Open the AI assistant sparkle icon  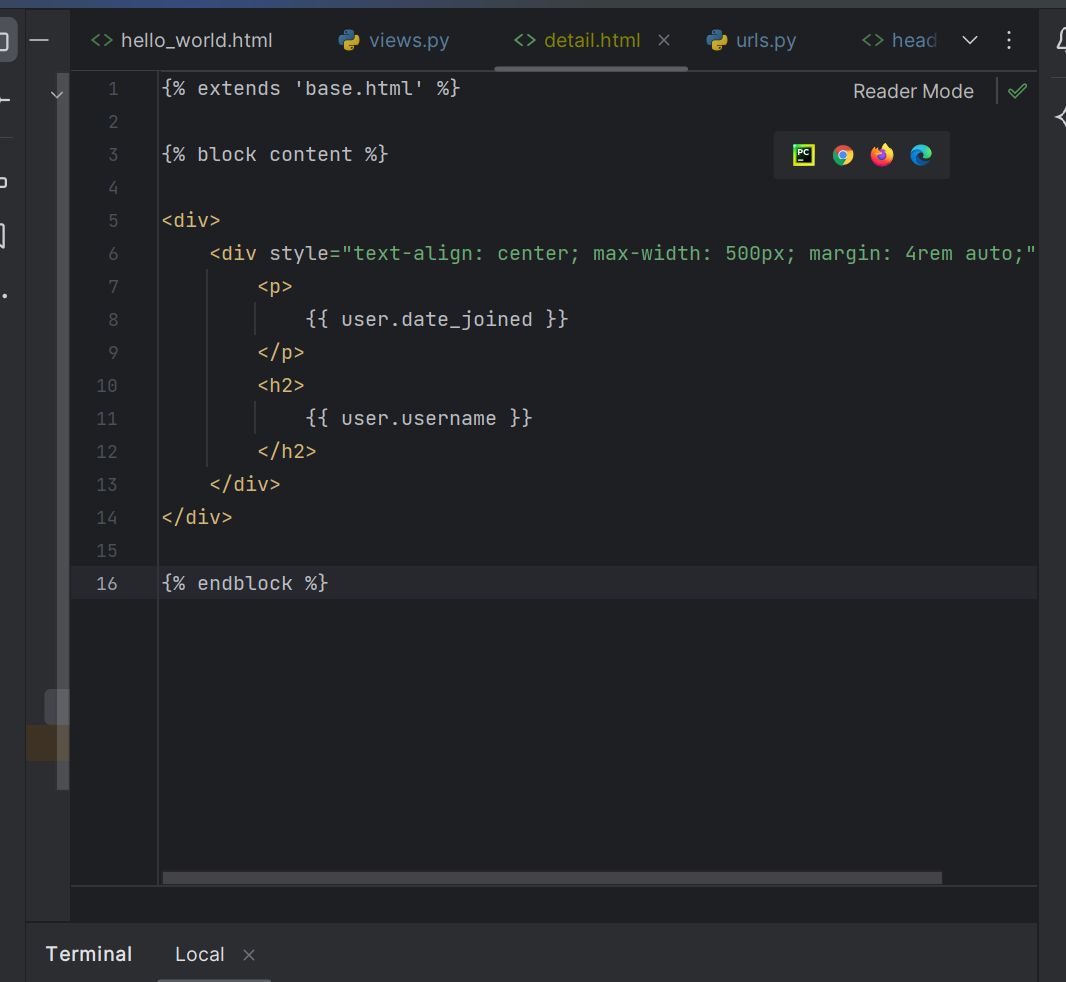(1061, 117)
